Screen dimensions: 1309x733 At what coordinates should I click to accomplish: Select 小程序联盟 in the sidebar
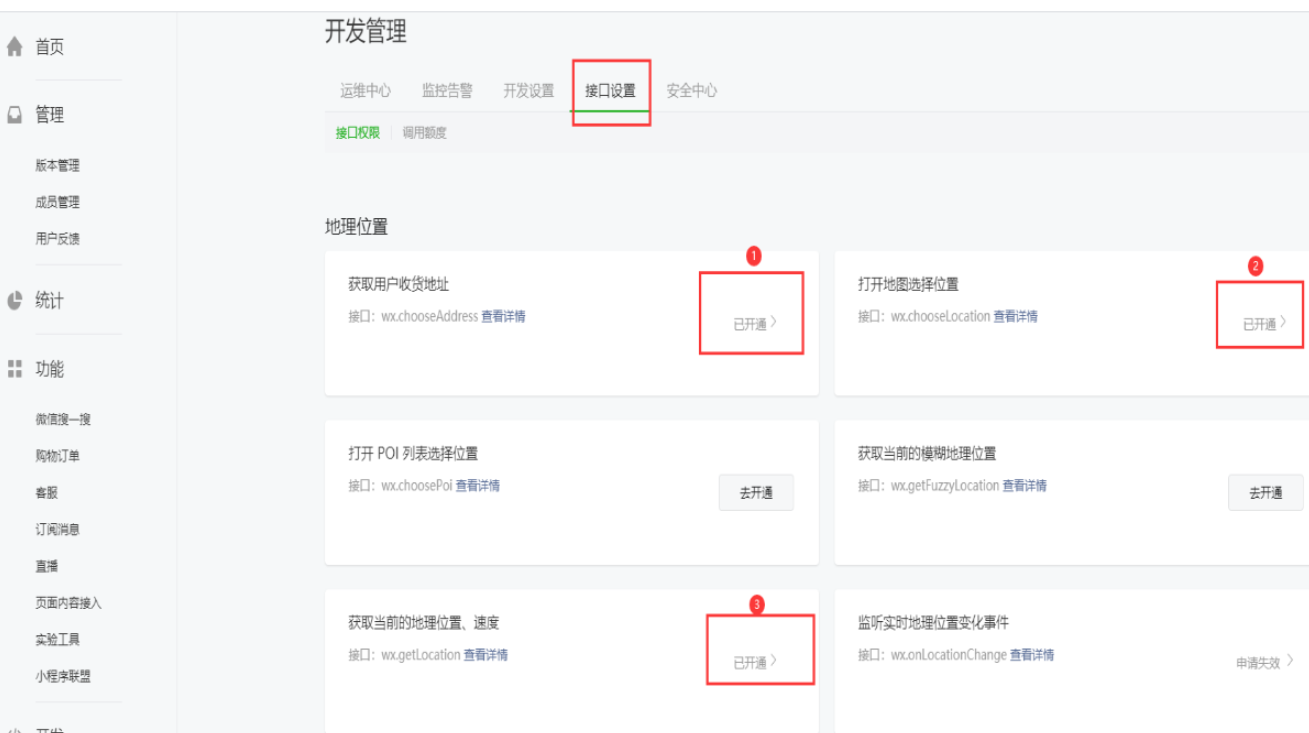click(63, 676)
